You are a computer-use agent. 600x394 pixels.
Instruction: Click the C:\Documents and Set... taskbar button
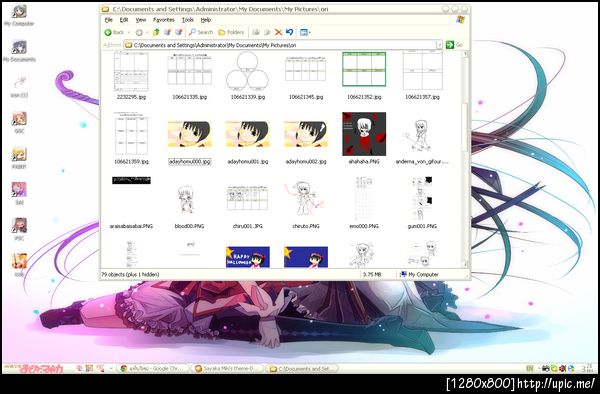(x=302, y=368)
